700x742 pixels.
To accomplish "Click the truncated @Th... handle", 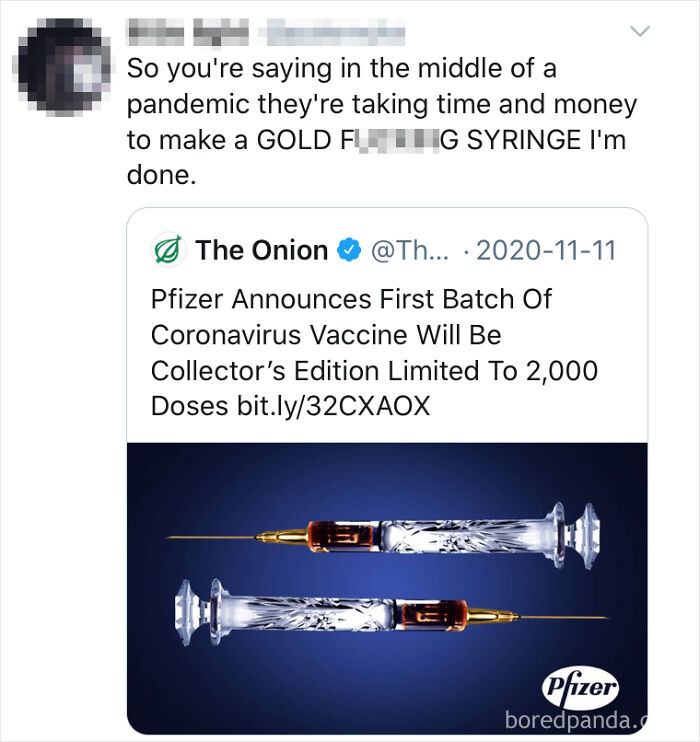I will 409,250.
